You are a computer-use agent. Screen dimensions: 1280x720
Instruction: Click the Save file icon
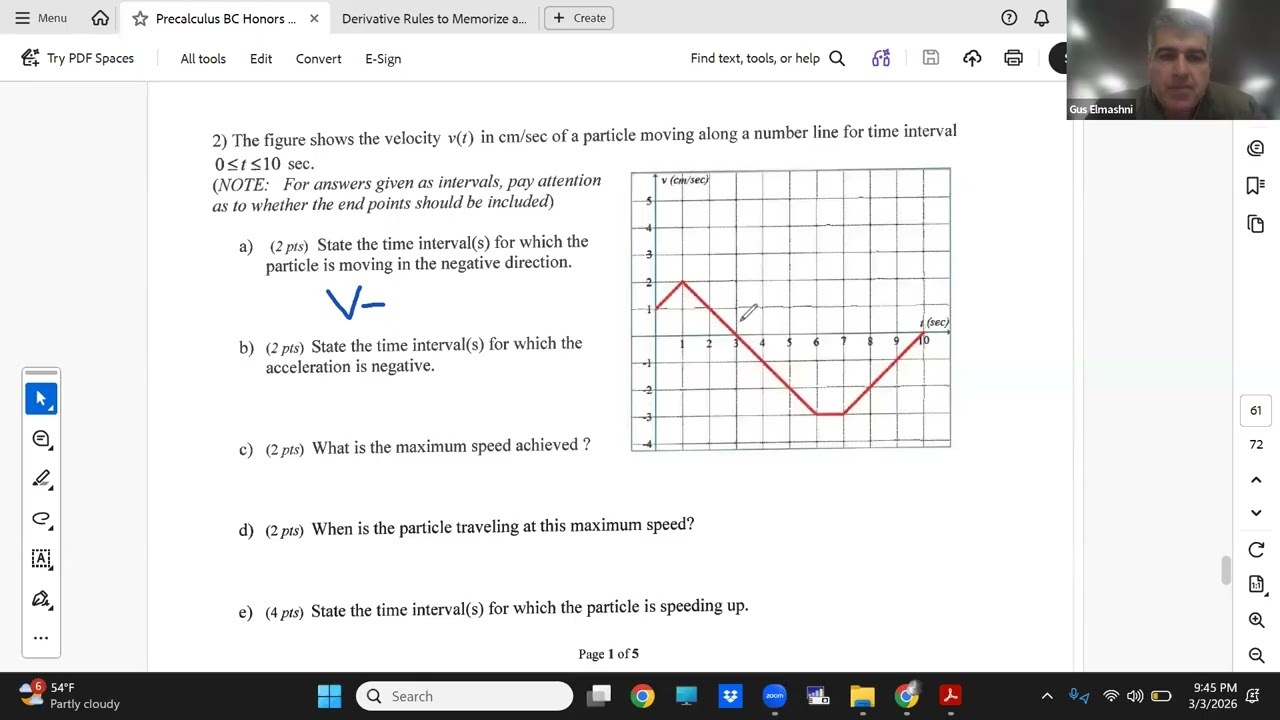(x=931, y=58)
